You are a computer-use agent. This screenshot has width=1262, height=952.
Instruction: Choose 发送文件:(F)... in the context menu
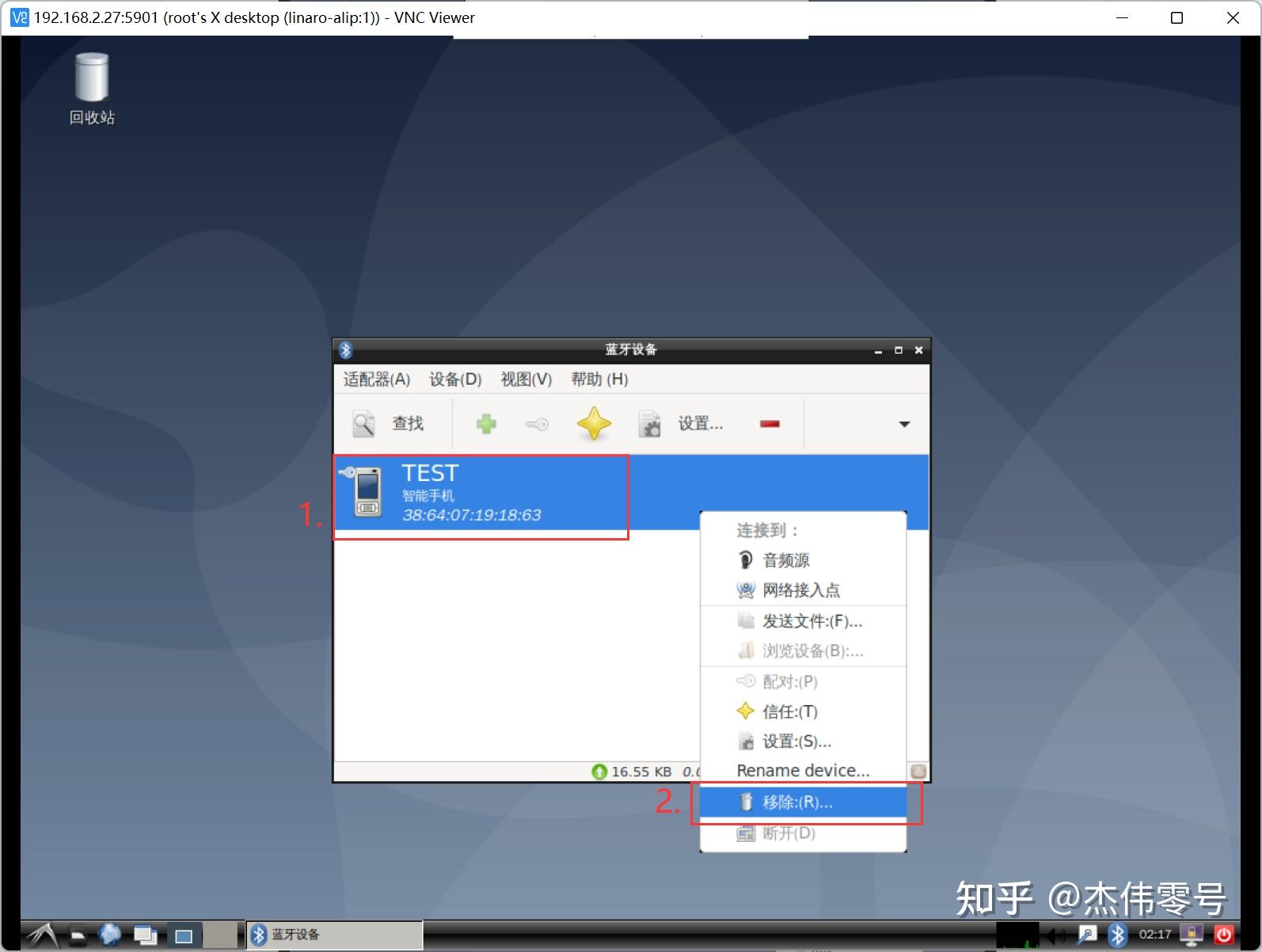803,621
